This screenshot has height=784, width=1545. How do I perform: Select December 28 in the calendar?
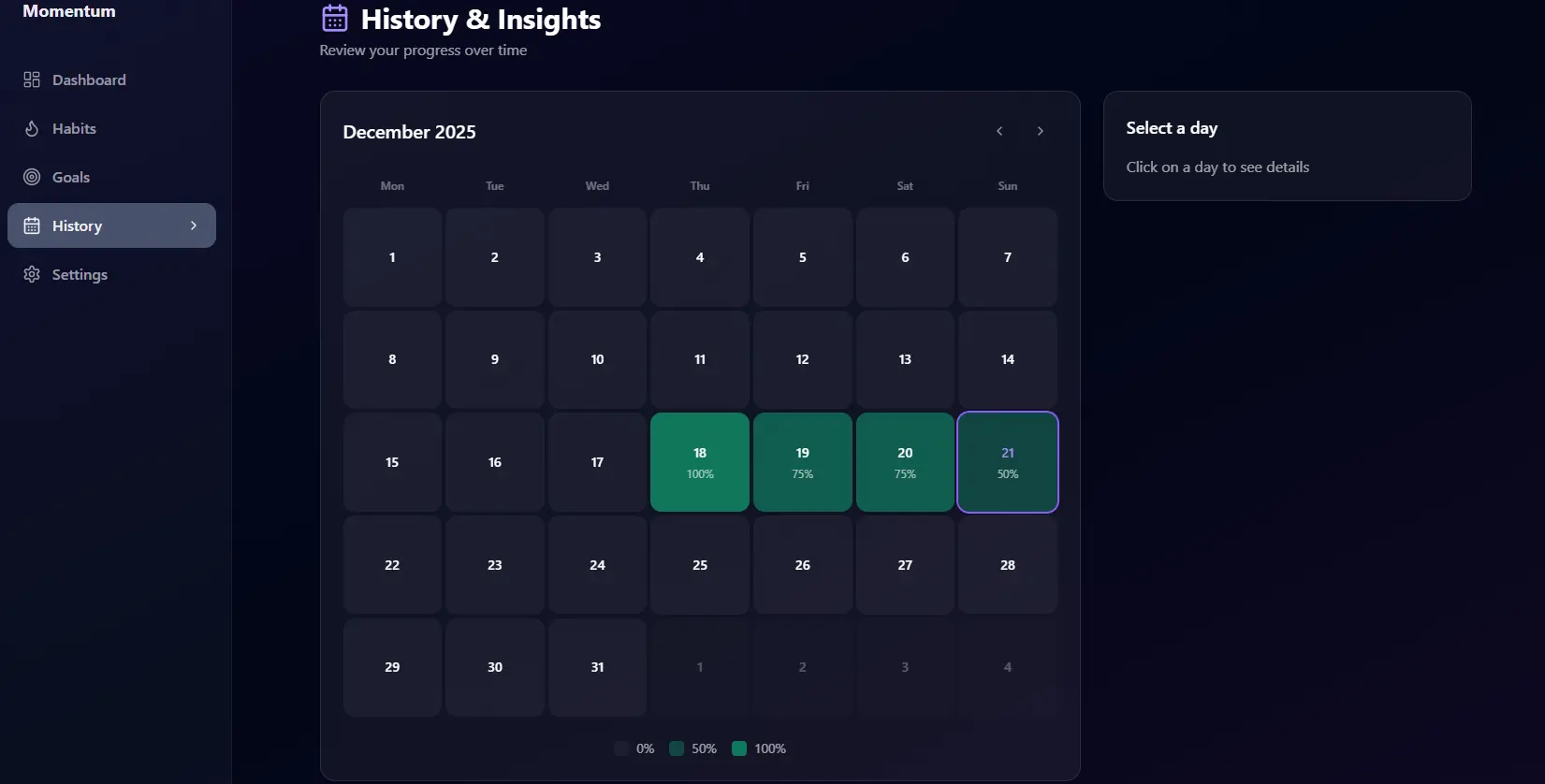click(x=1008, y=565)
